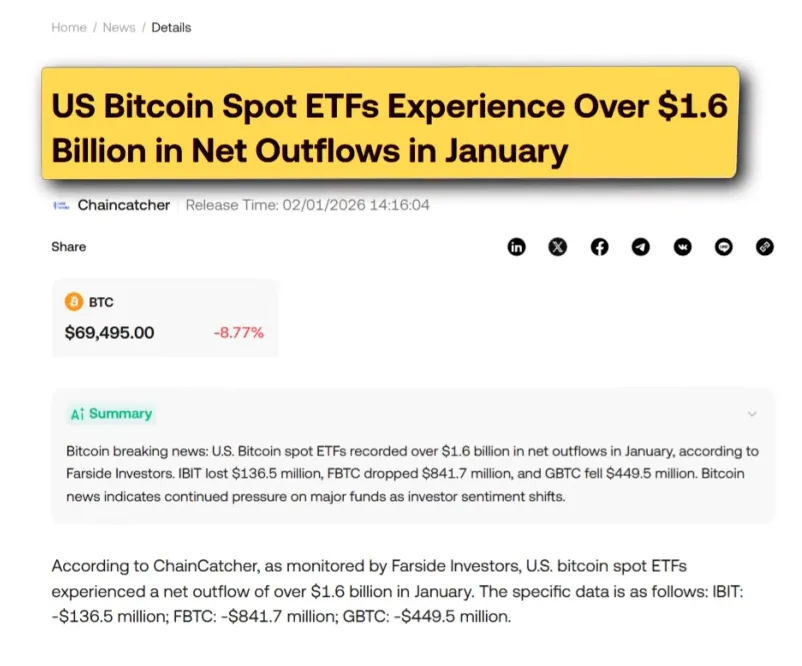This screenshot has width=802, height=666.
Task: Click the Chaincatcher source logo
Action: [60, 205]
